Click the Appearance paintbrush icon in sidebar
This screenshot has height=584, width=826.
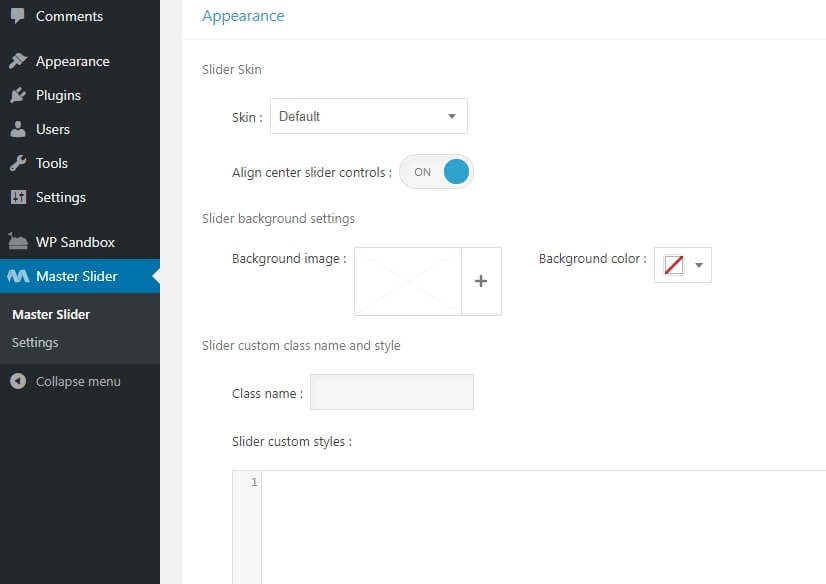coord(18,61)
